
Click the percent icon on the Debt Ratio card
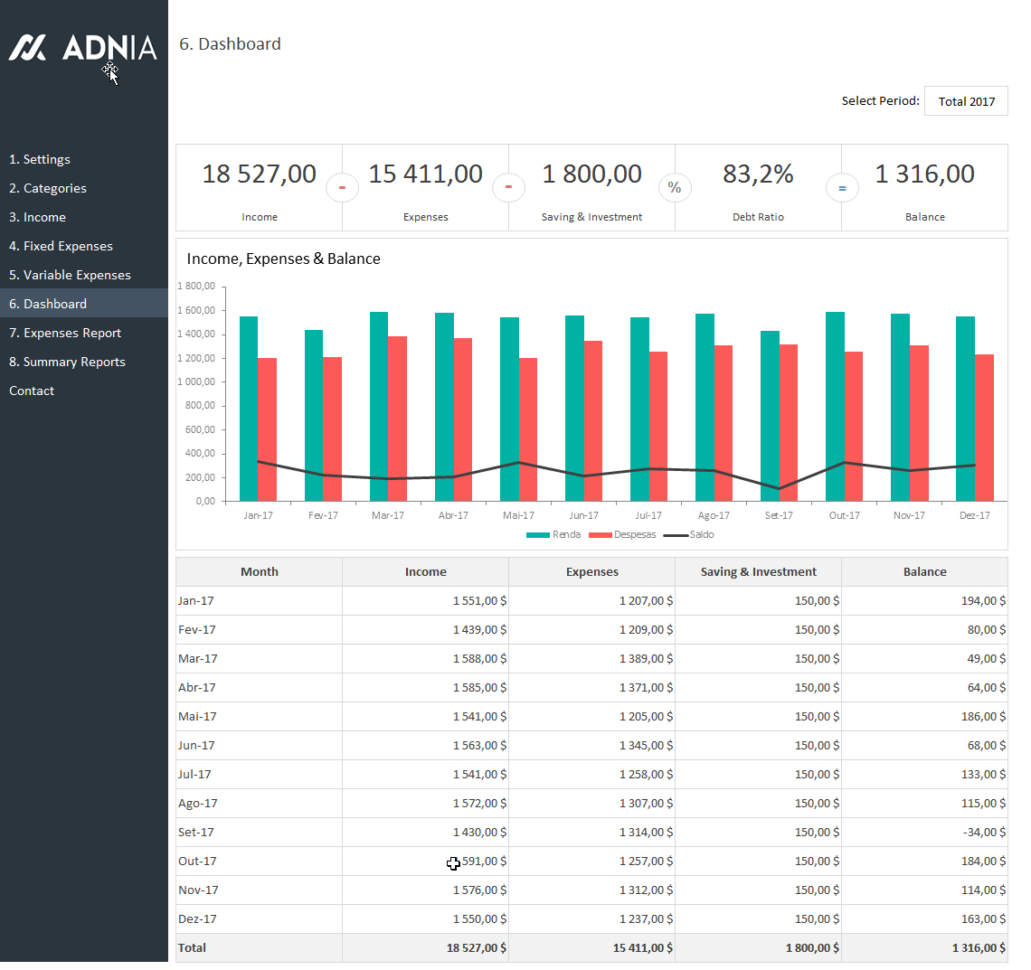click(x=674, y=187)
